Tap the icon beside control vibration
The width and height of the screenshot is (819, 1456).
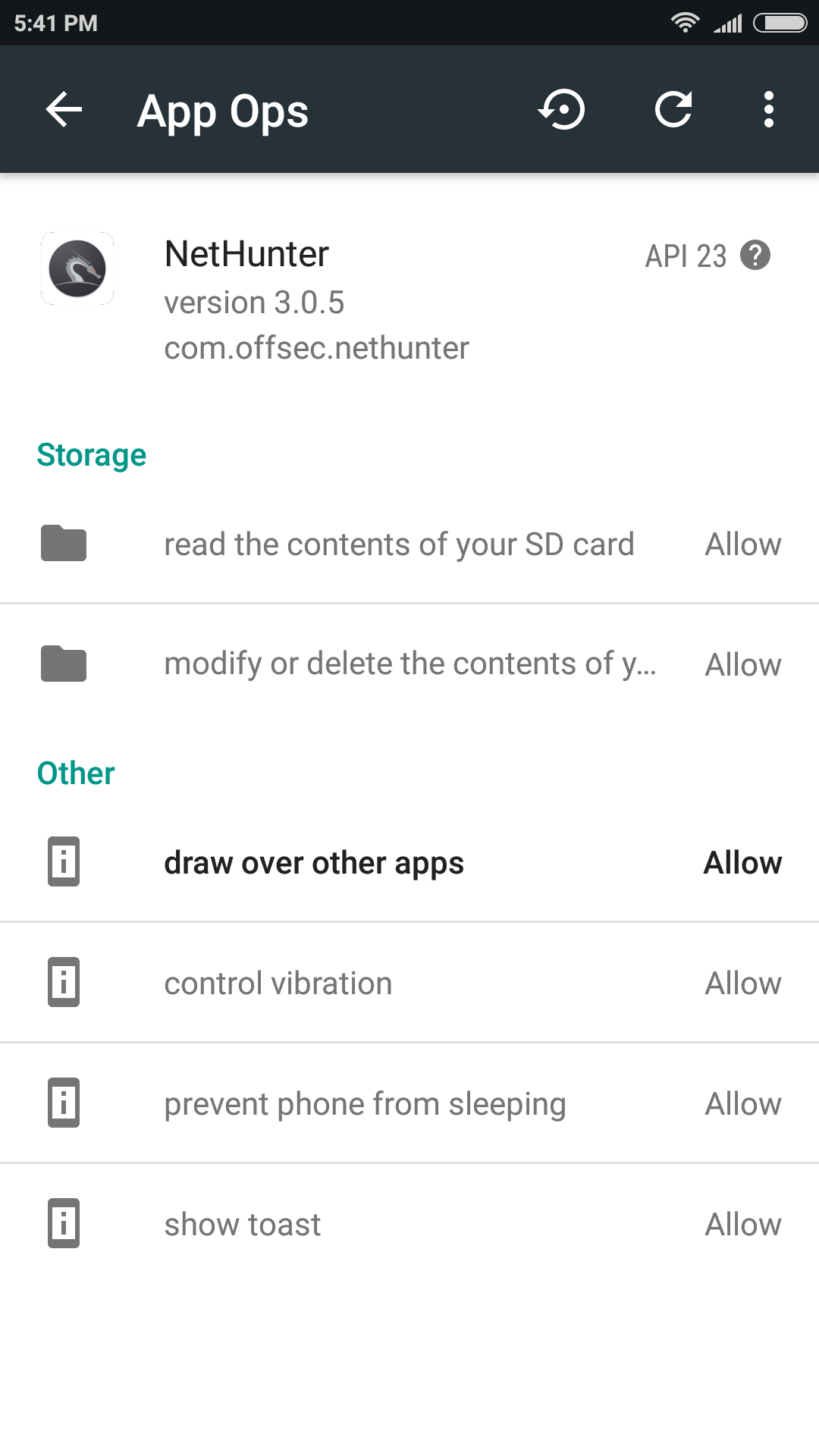coord(64,982)
